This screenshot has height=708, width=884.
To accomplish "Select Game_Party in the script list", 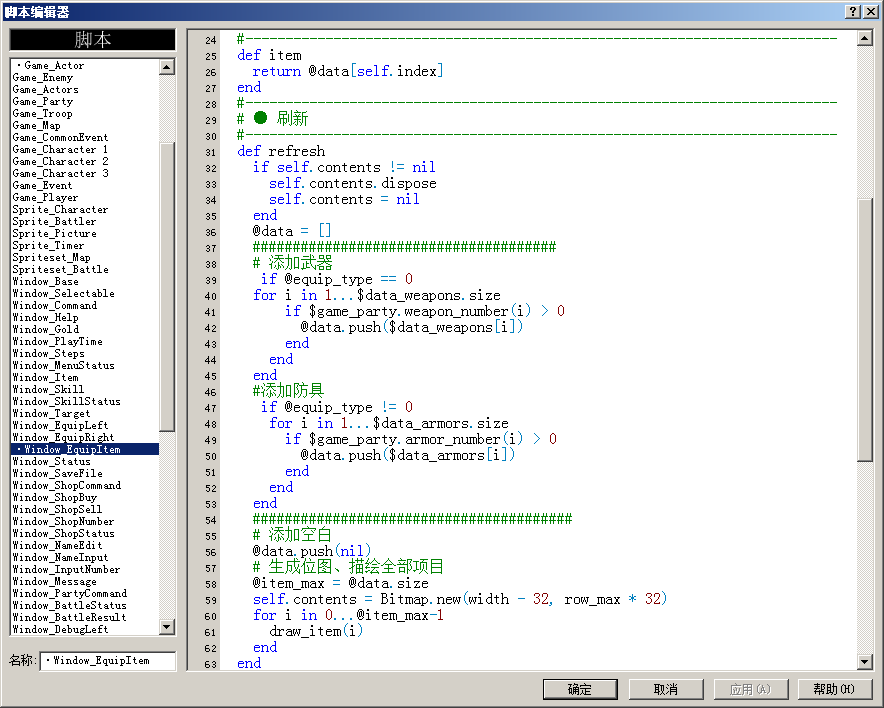I will [x=85, y=102].
